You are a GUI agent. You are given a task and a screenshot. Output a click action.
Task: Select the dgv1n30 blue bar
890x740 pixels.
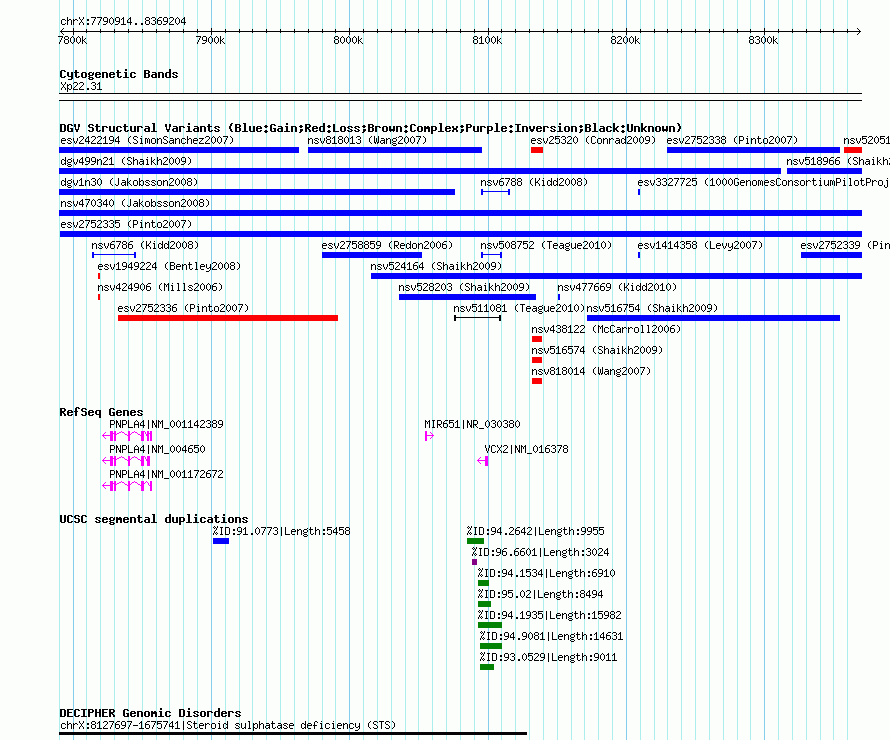coord(257,192)
